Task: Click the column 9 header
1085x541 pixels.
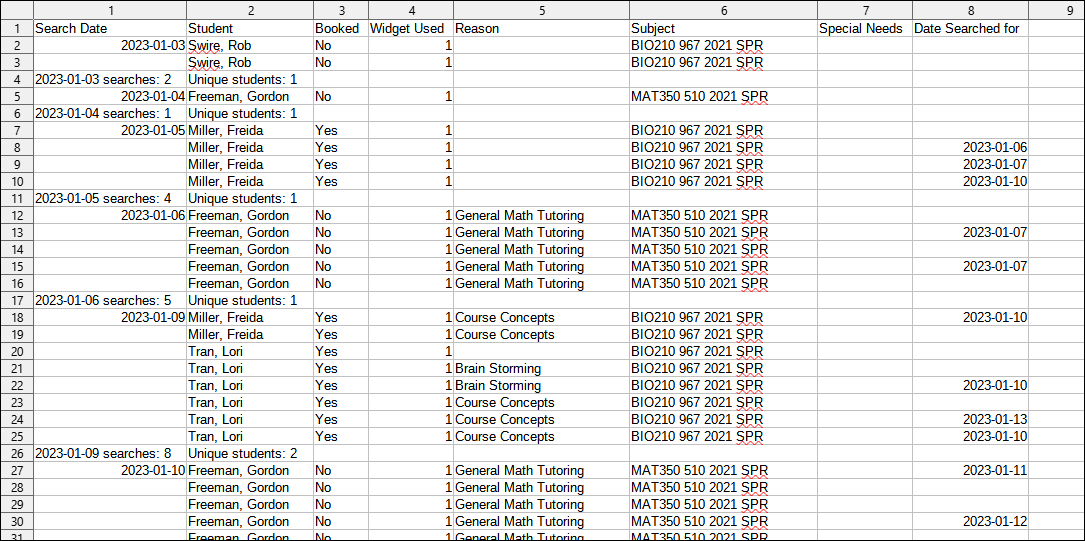Action: (1056, 9)
